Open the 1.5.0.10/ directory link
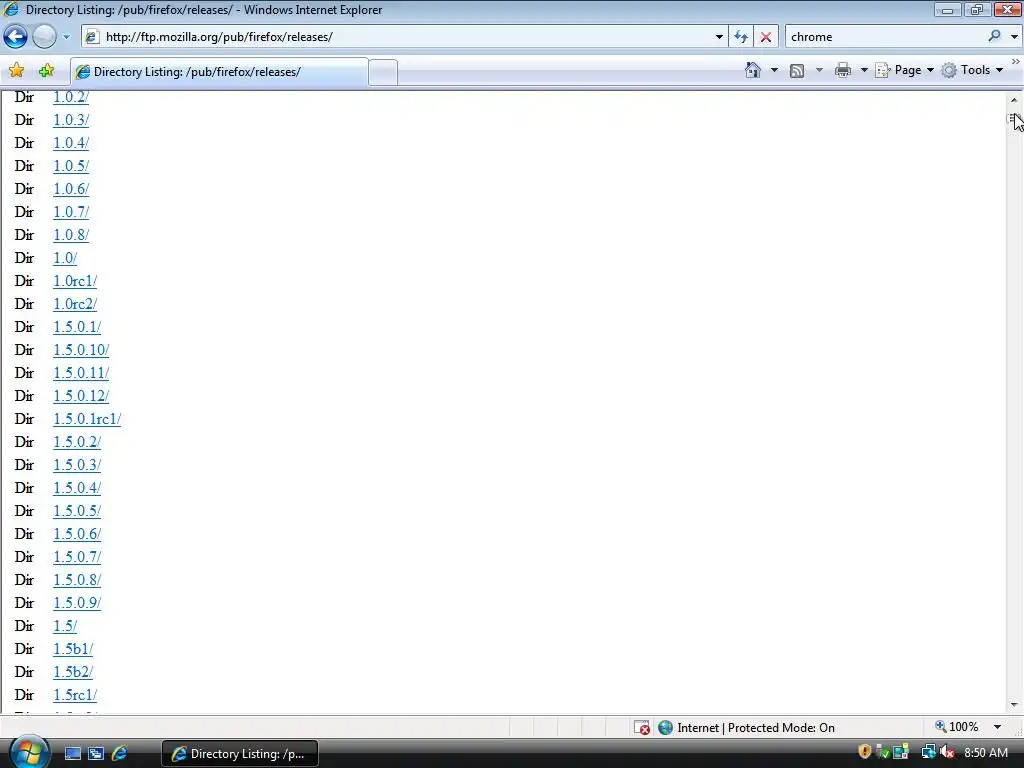 pos(81,350)
